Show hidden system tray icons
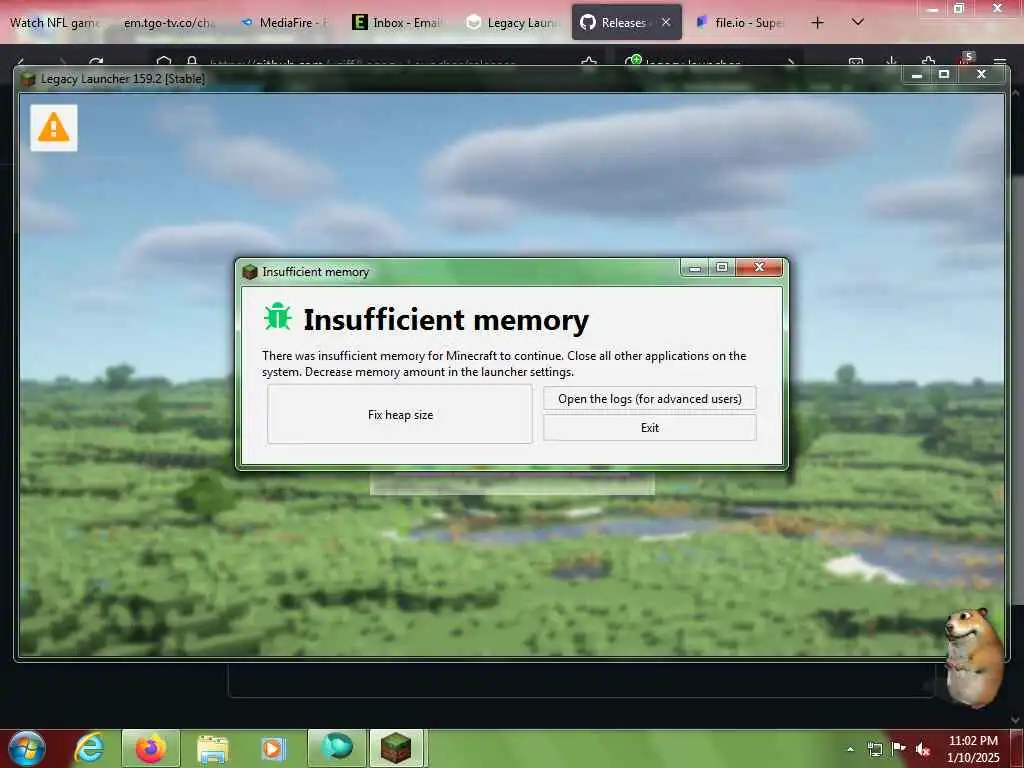Viewport: 1024px width, 768px height. click(850, 749)
